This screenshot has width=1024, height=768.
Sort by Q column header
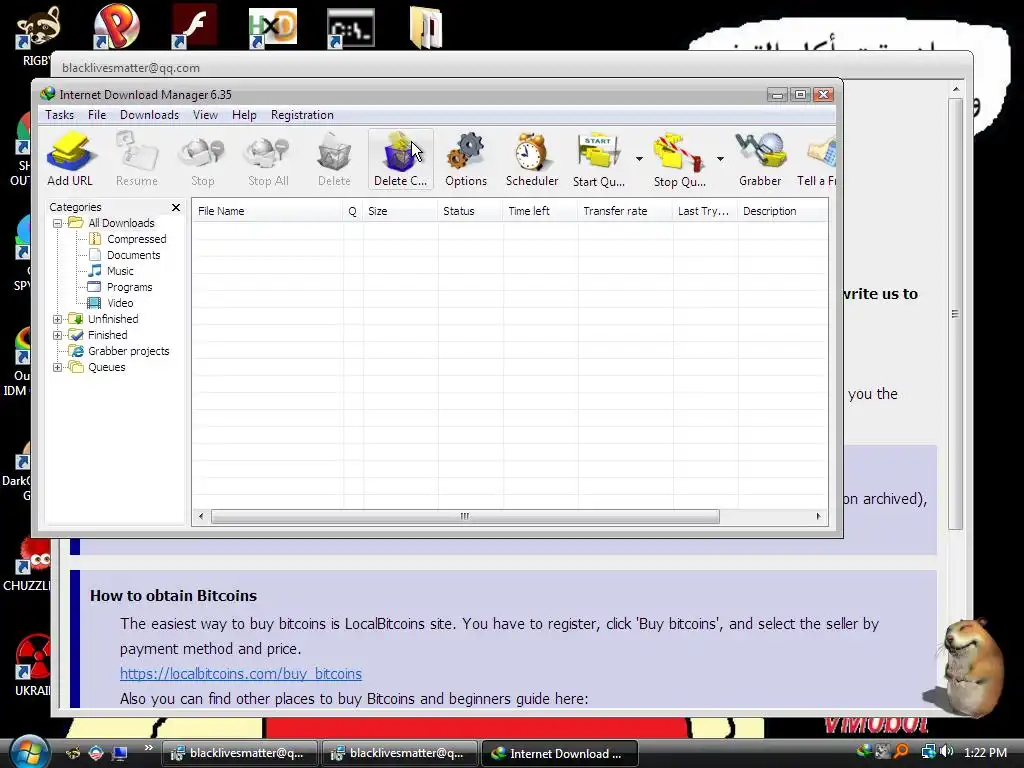(x=353, y=211)
